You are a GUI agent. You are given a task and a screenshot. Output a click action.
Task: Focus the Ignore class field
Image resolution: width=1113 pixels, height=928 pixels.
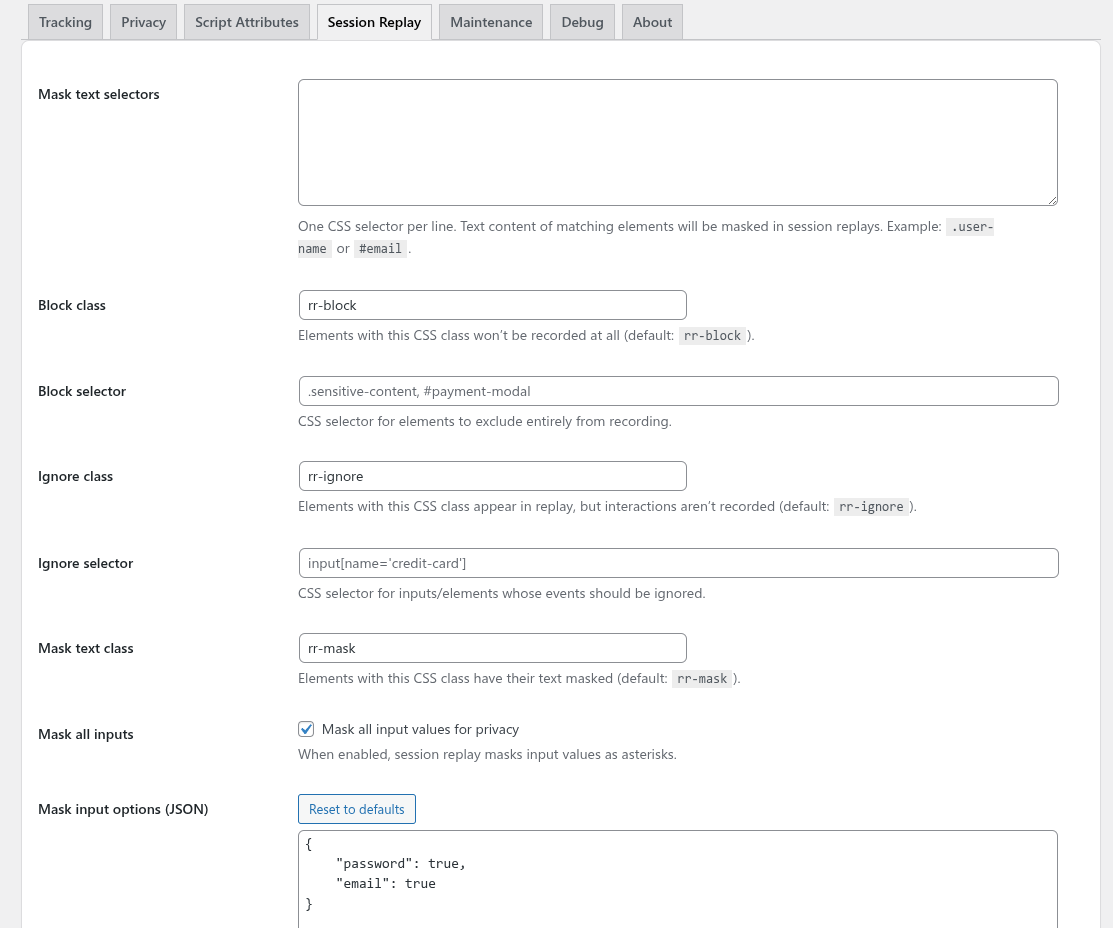(x=493, y=476)
